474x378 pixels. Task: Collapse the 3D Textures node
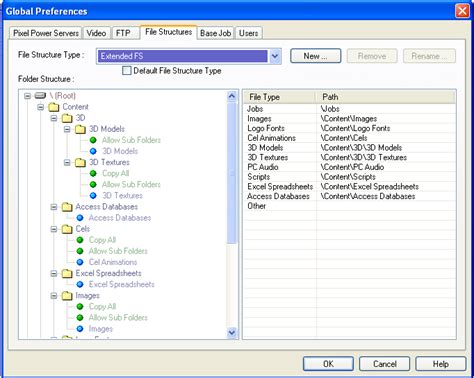coord(67,162)
